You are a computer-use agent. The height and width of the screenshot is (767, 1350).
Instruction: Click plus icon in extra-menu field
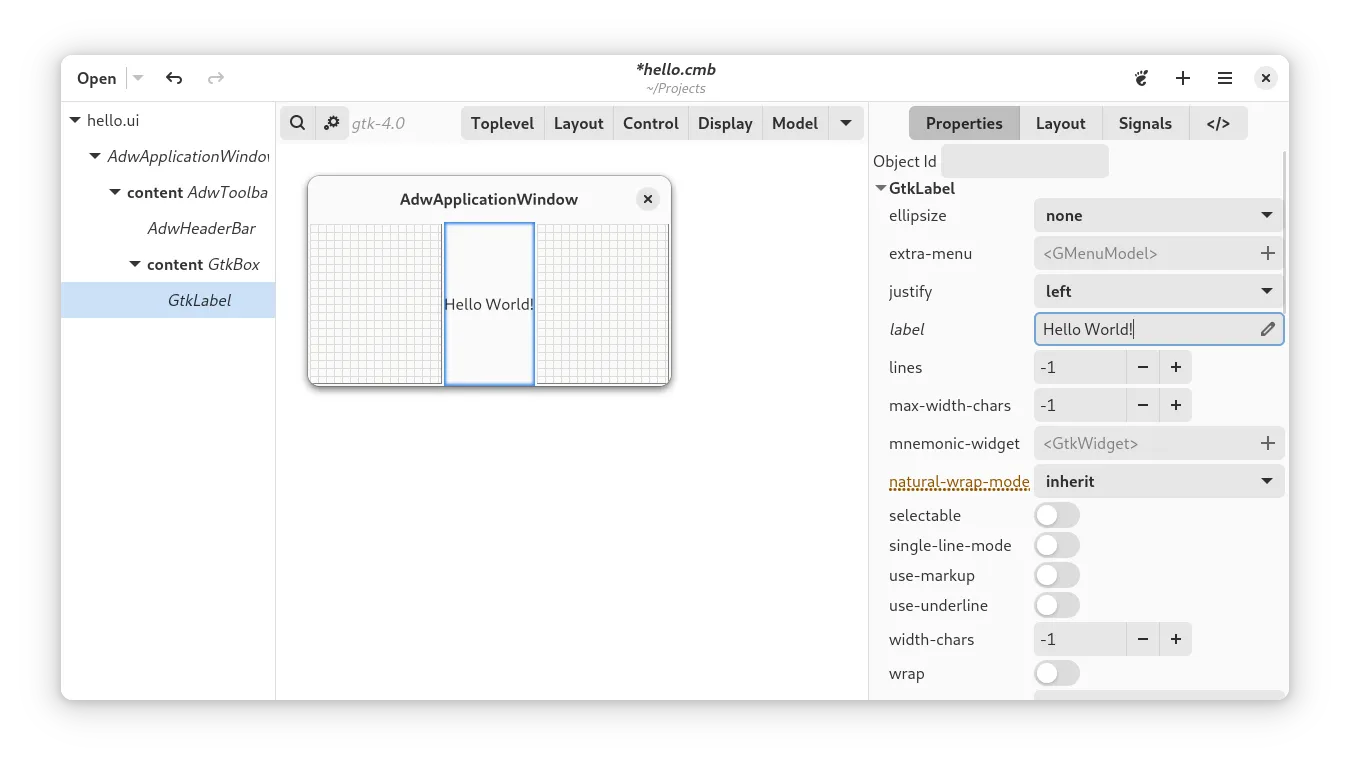(x=1267, y=253)
